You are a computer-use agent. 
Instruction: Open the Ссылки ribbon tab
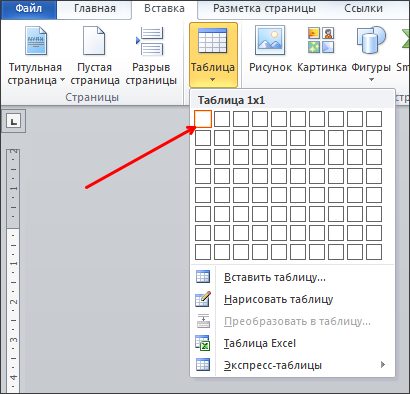tap(363, 9)
